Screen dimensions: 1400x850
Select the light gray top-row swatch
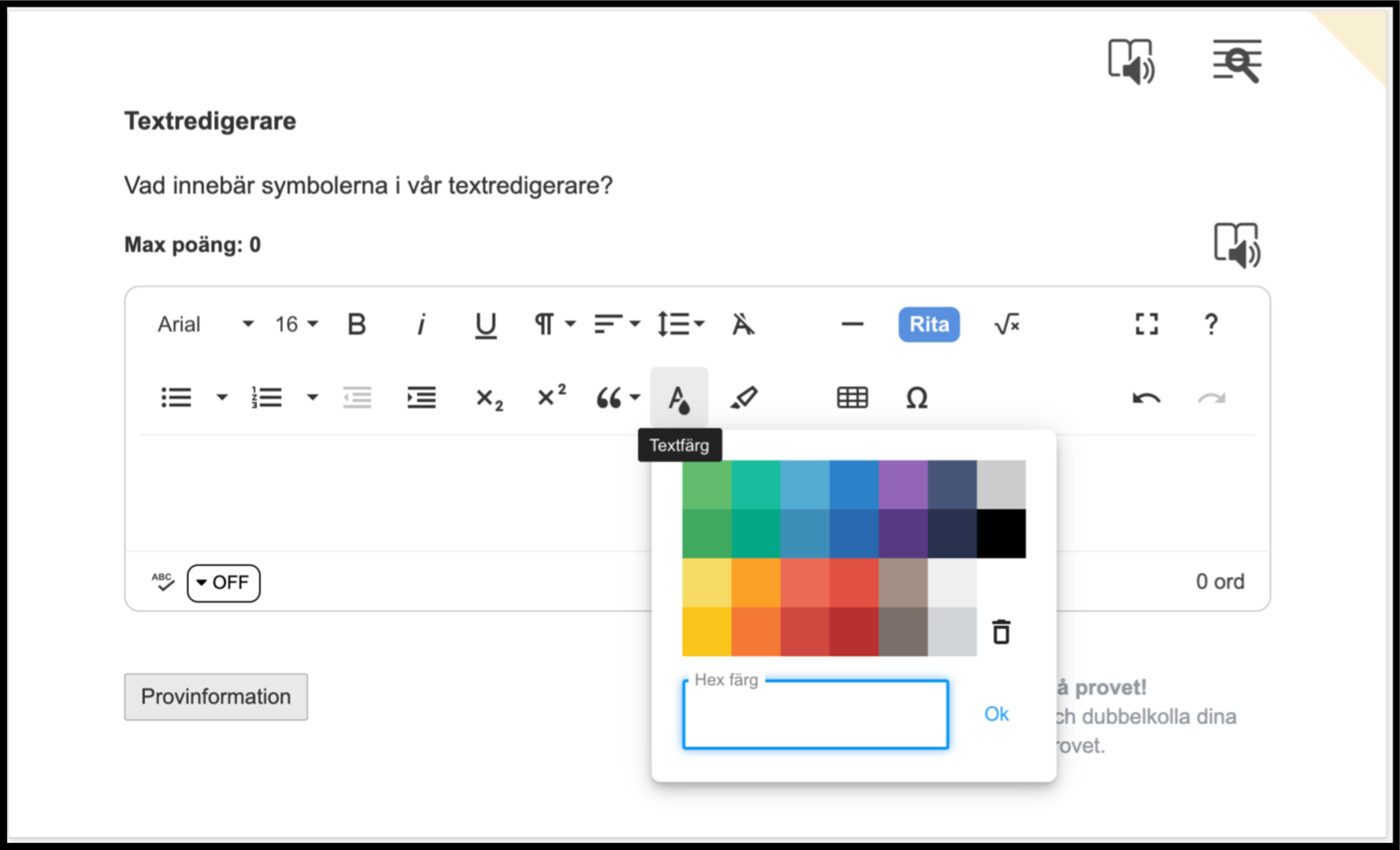(1002, 485)
